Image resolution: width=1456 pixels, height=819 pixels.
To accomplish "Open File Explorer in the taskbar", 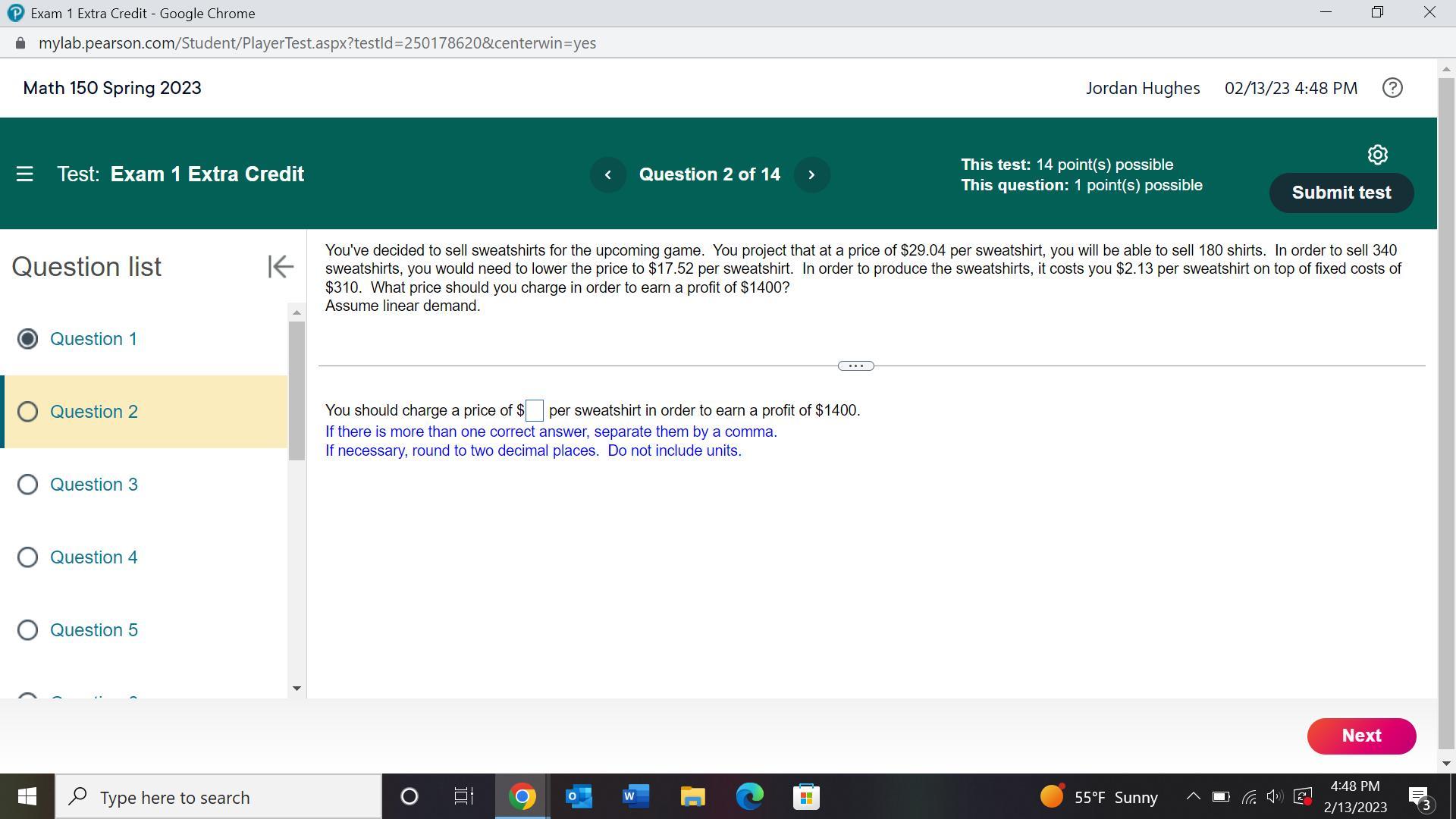I will coord(692,797).
